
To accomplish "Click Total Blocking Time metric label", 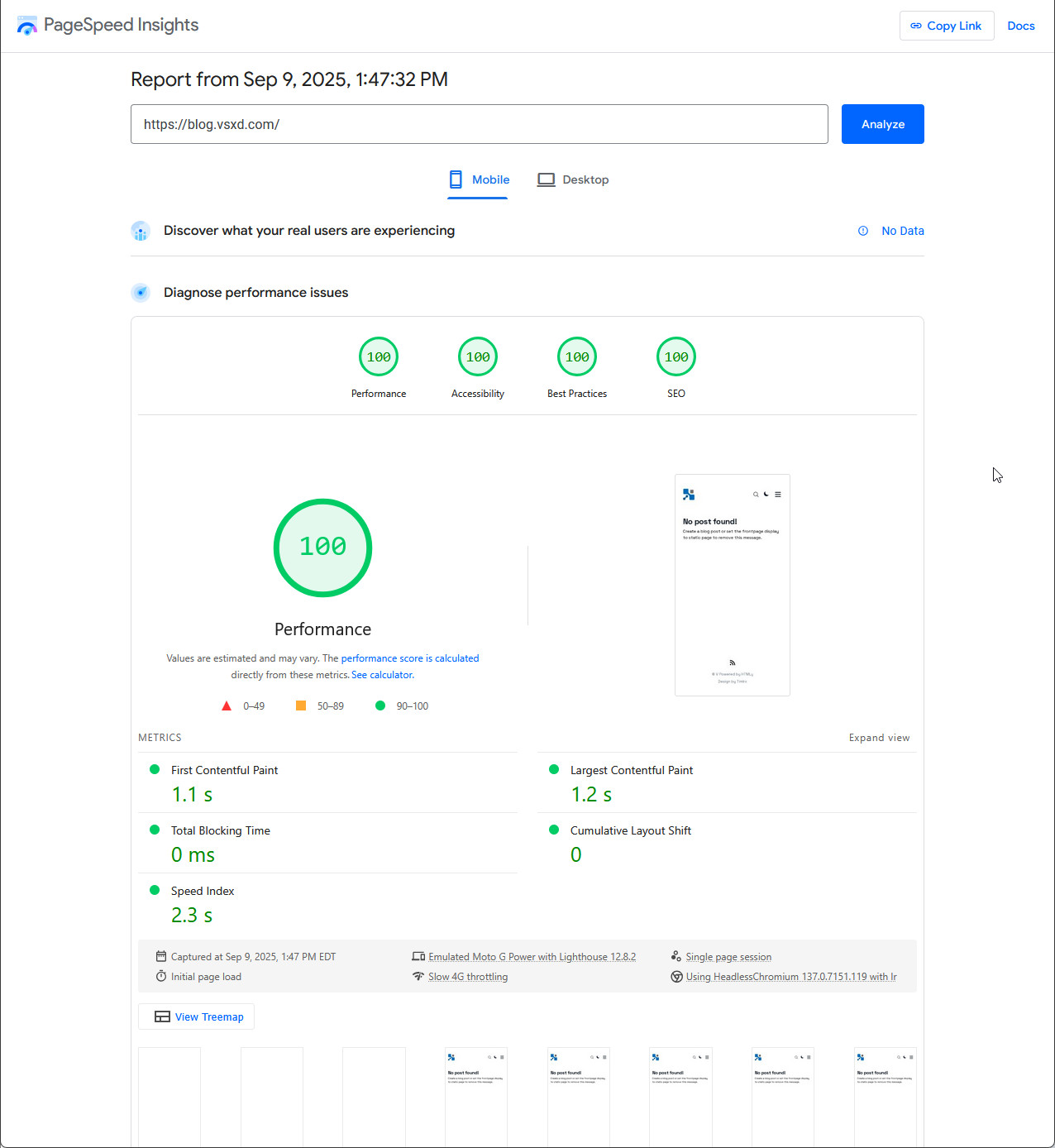I will pyautogui.click(x=221, y=830).
